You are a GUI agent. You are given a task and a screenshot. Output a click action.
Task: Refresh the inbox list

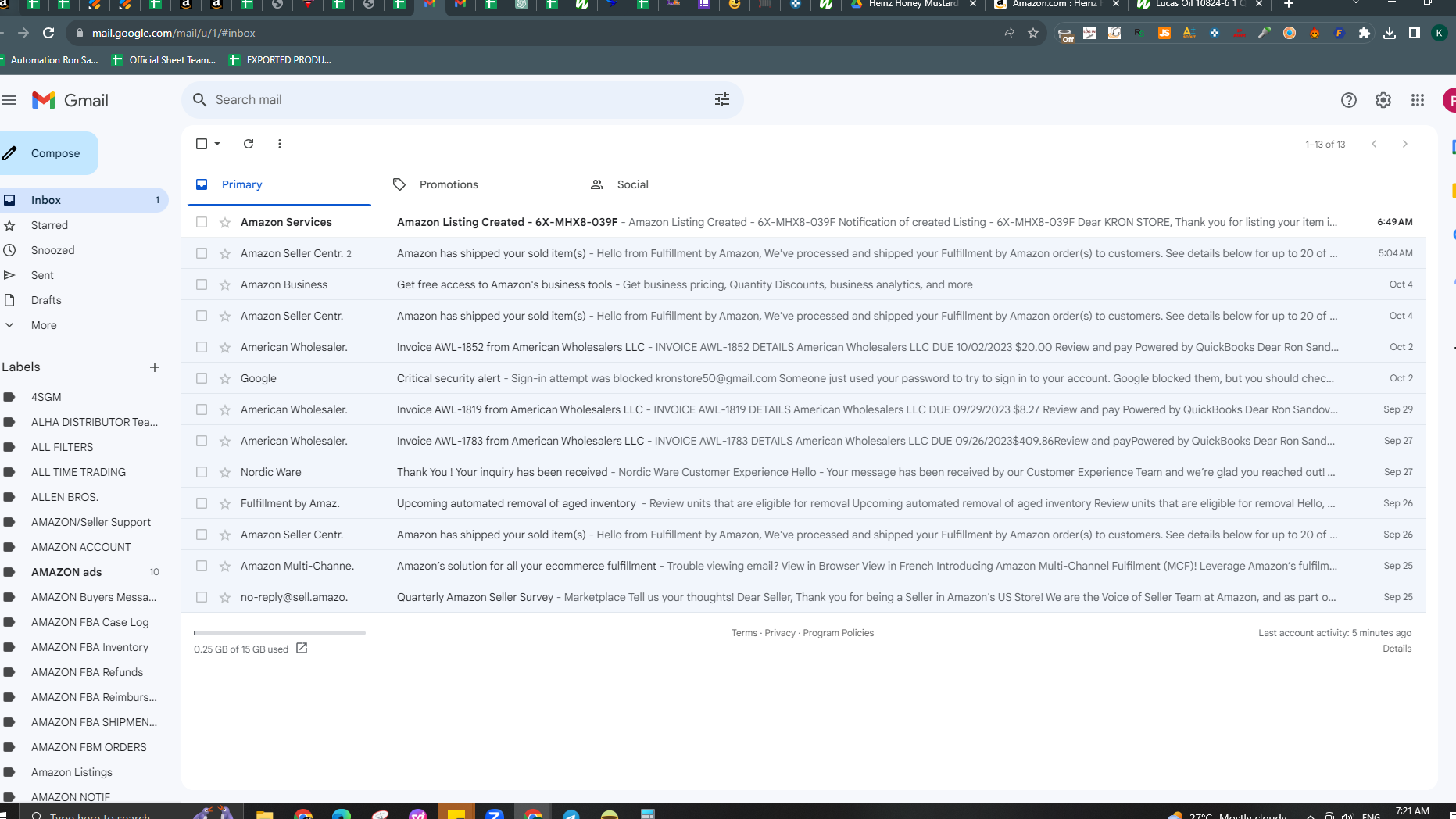tap(249, 144)
